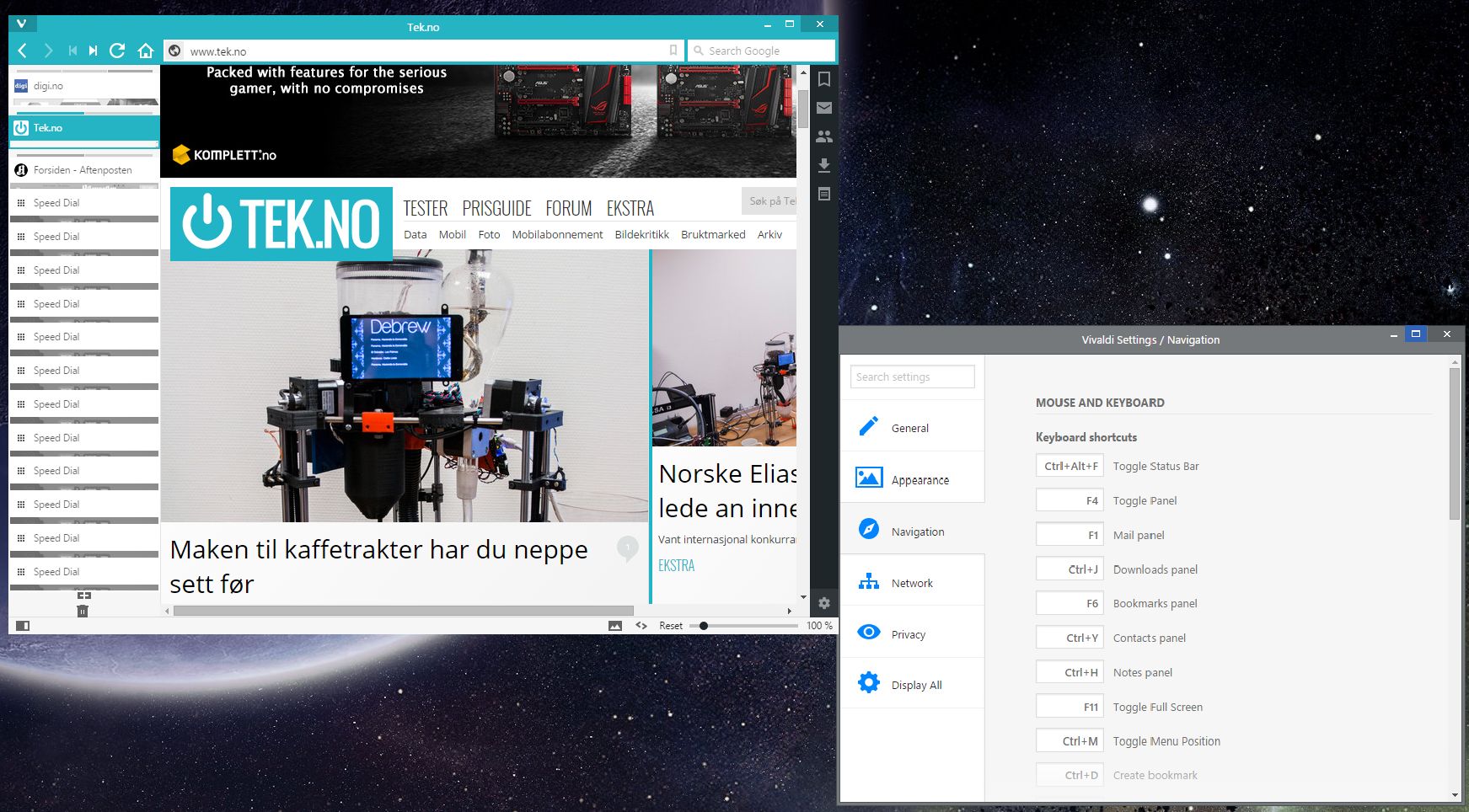This screenshot has width=1469, height=812.
Task: Bookmark this page from address bar
Action: [673, 51]
